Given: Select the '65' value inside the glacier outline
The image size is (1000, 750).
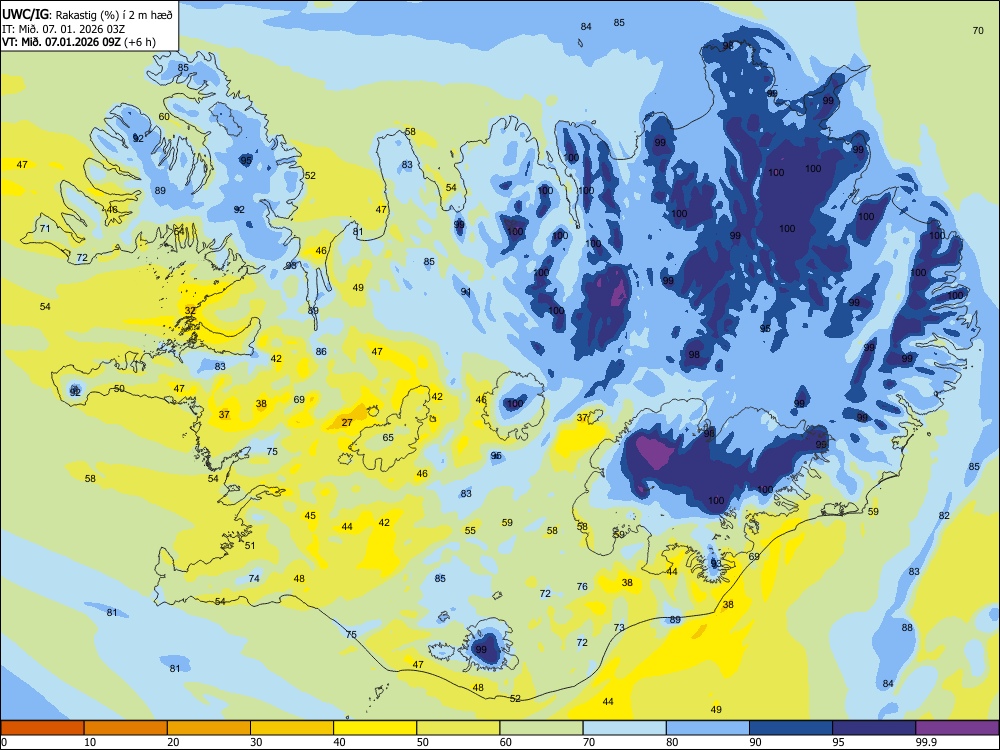Looking at the screenshot, I should 388,438.
